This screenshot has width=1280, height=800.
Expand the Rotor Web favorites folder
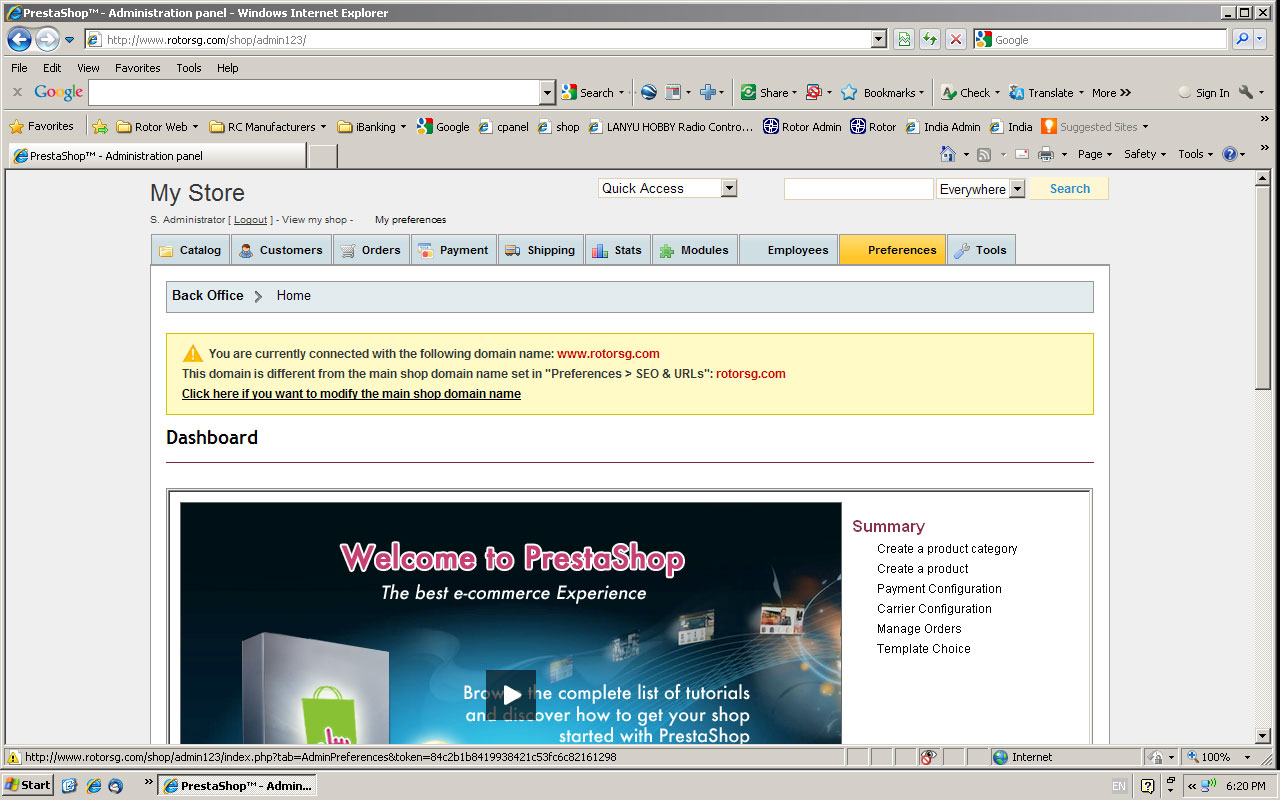[157, 127]
